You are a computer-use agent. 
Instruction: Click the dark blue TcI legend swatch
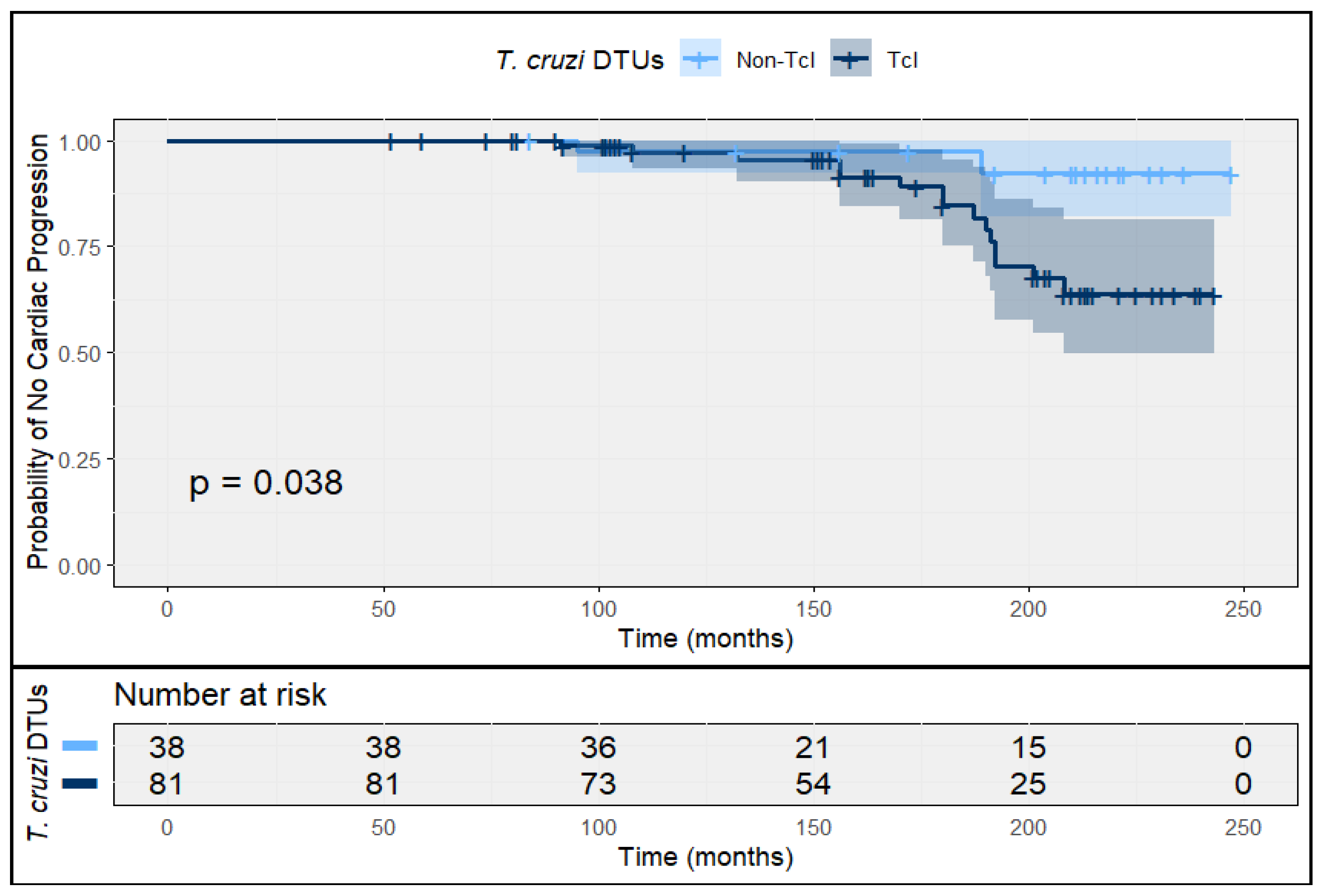851,57
